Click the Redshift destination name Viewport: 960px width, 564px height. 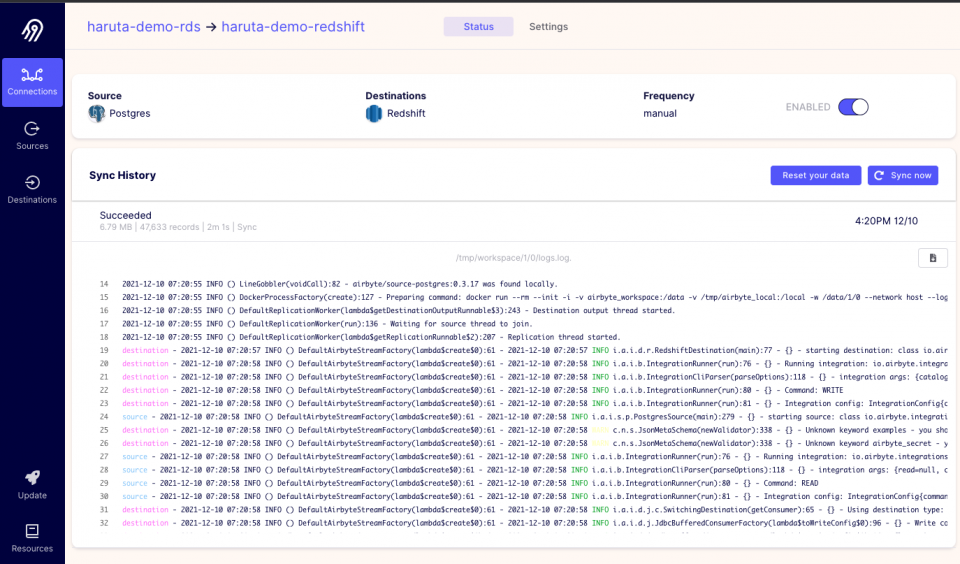pos(406,113)
